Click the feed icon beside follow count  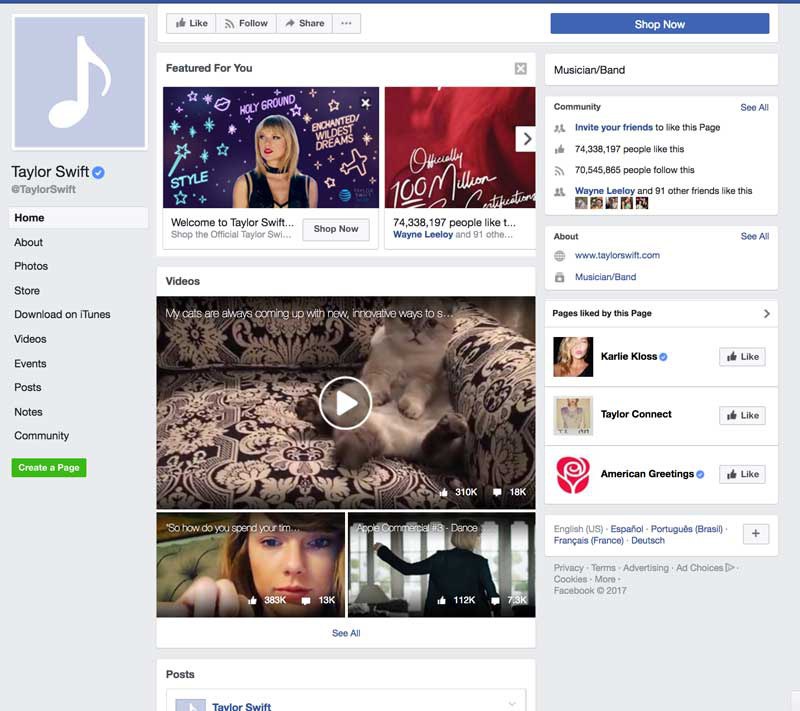tap(560, 171)
